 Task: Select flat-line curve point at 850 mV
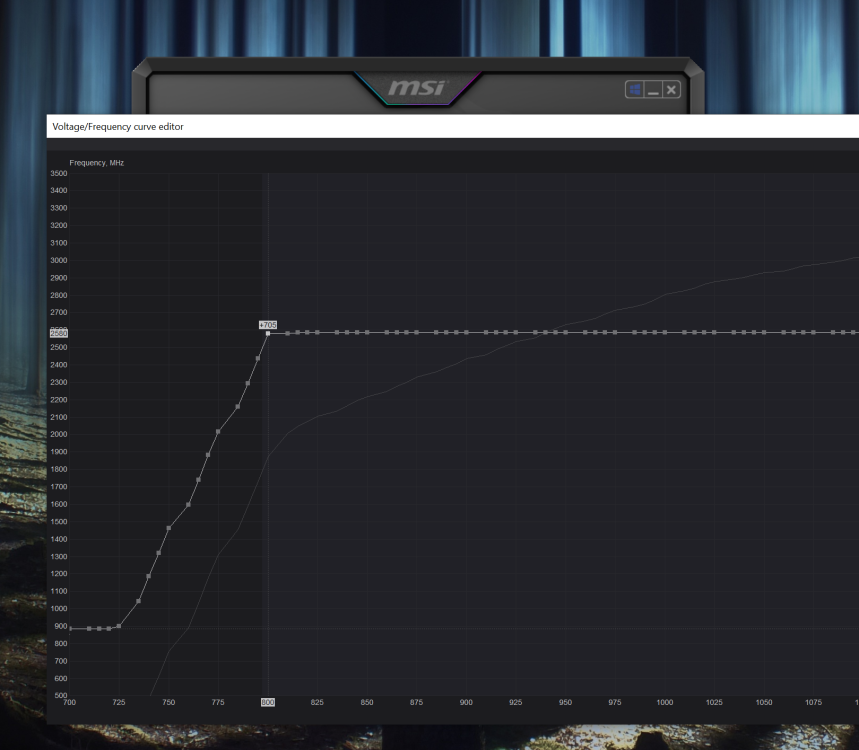click(367, 333)
